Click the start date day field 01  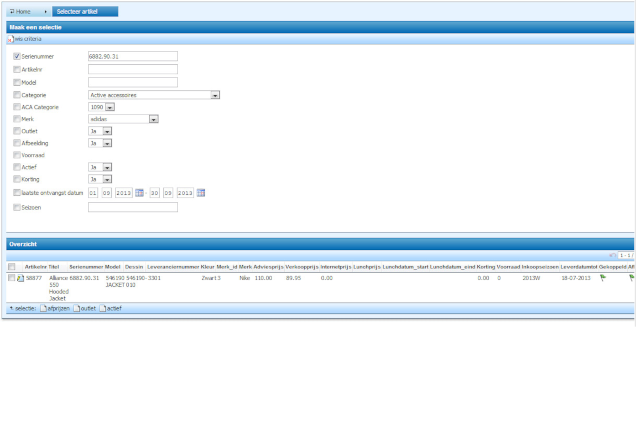[93, 193]
